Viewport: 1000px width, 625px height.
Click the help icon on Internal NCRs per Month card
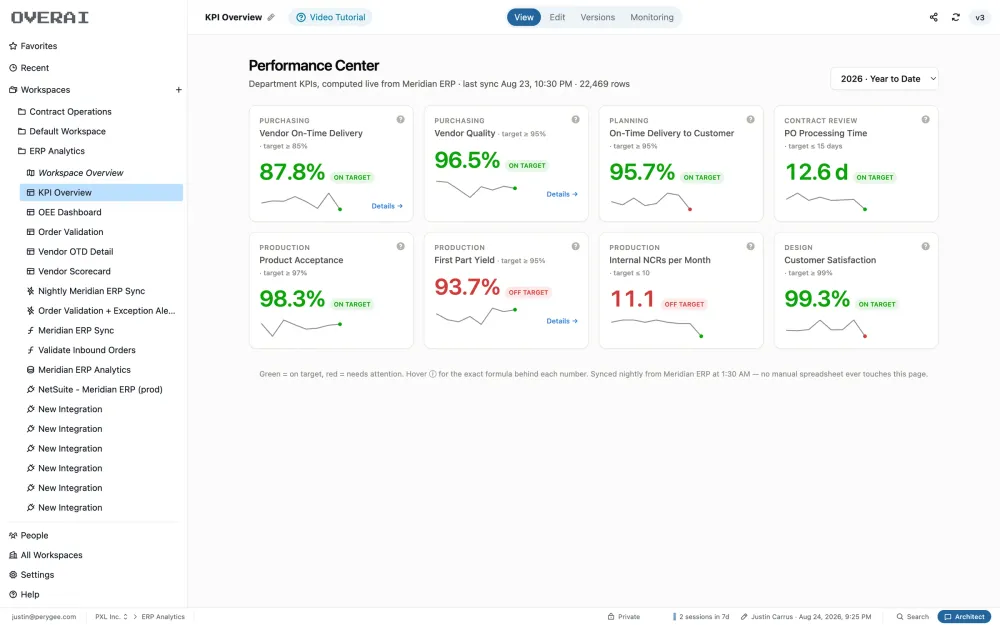click(751, 246)
